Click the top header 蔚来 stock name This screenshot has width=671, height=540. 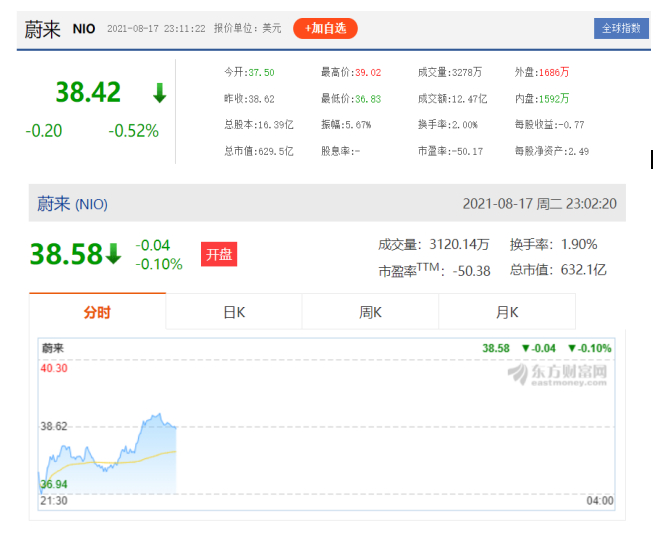(42, 30)
